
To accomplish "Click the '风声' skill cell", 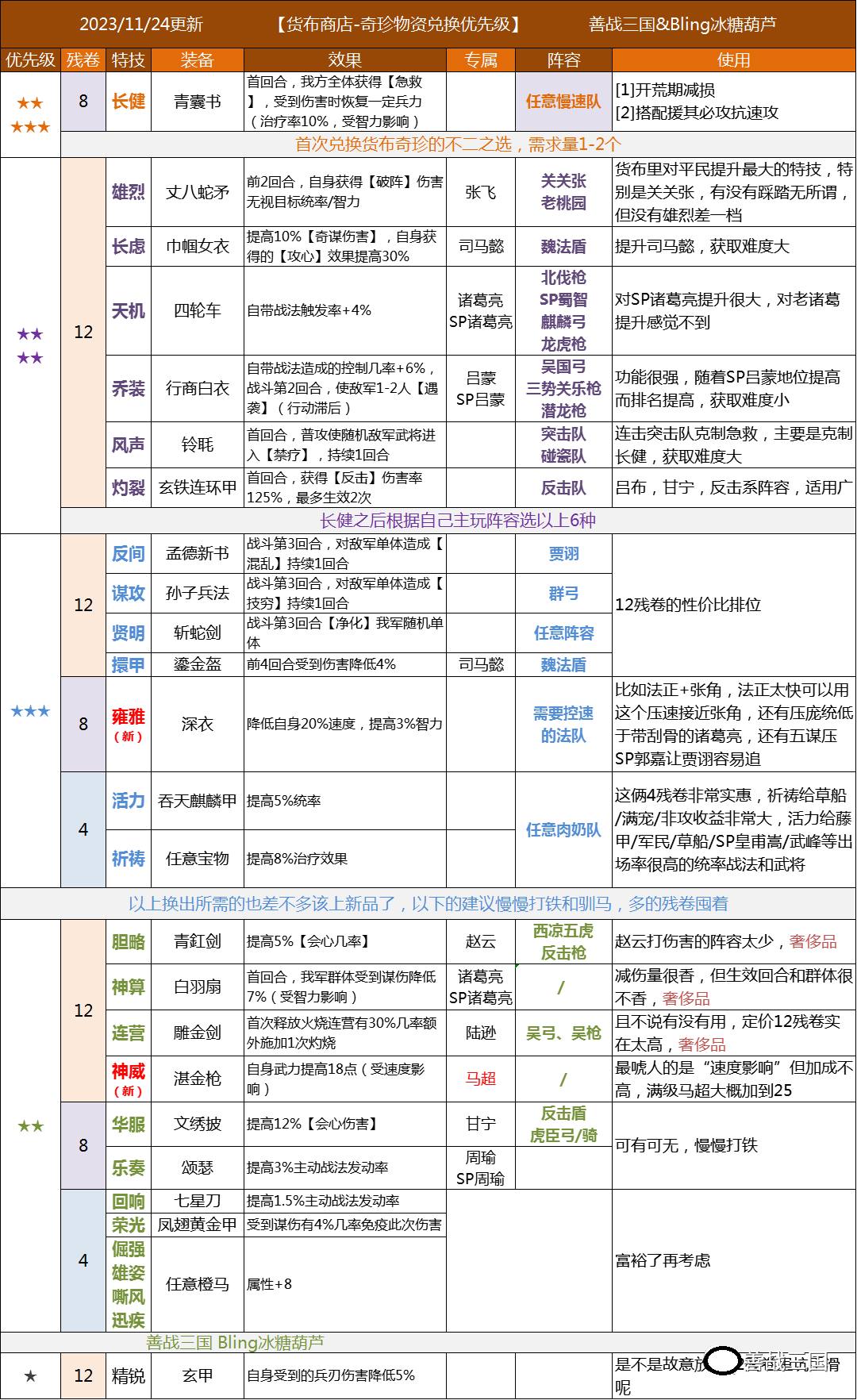I will [129, 445].
